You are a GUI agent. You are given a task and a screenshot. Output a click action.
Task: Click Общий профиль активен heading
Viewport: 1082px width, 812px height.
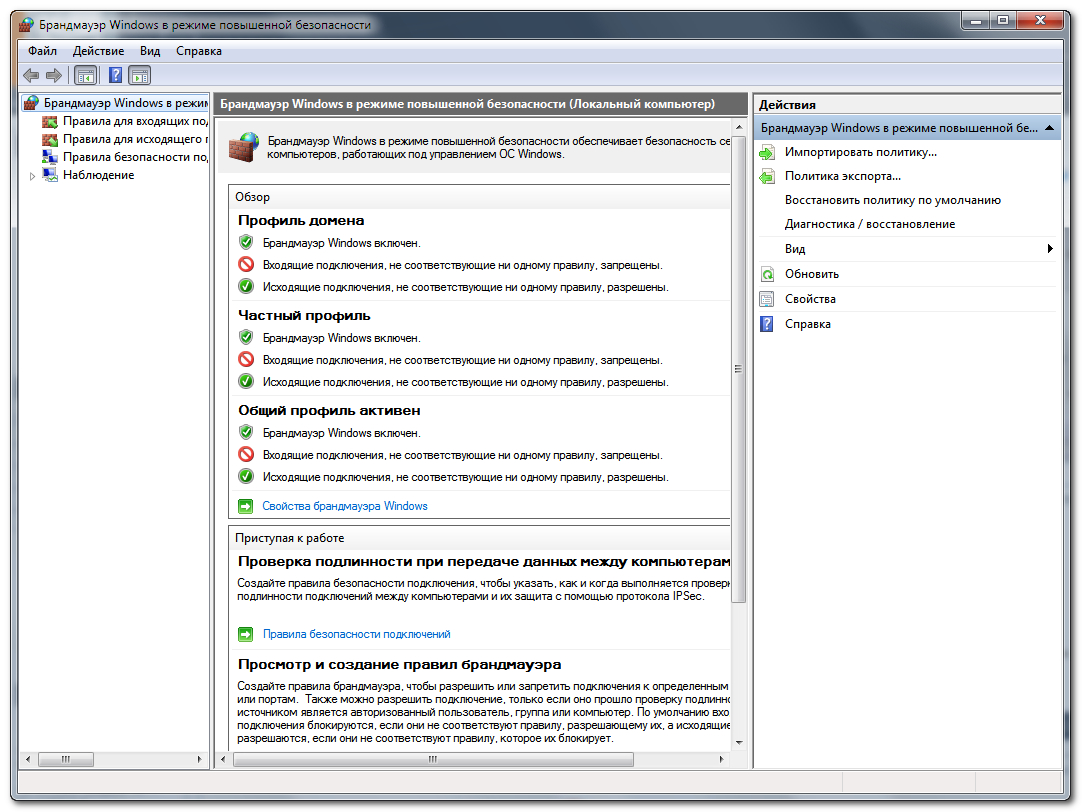(x=329, y=411)
